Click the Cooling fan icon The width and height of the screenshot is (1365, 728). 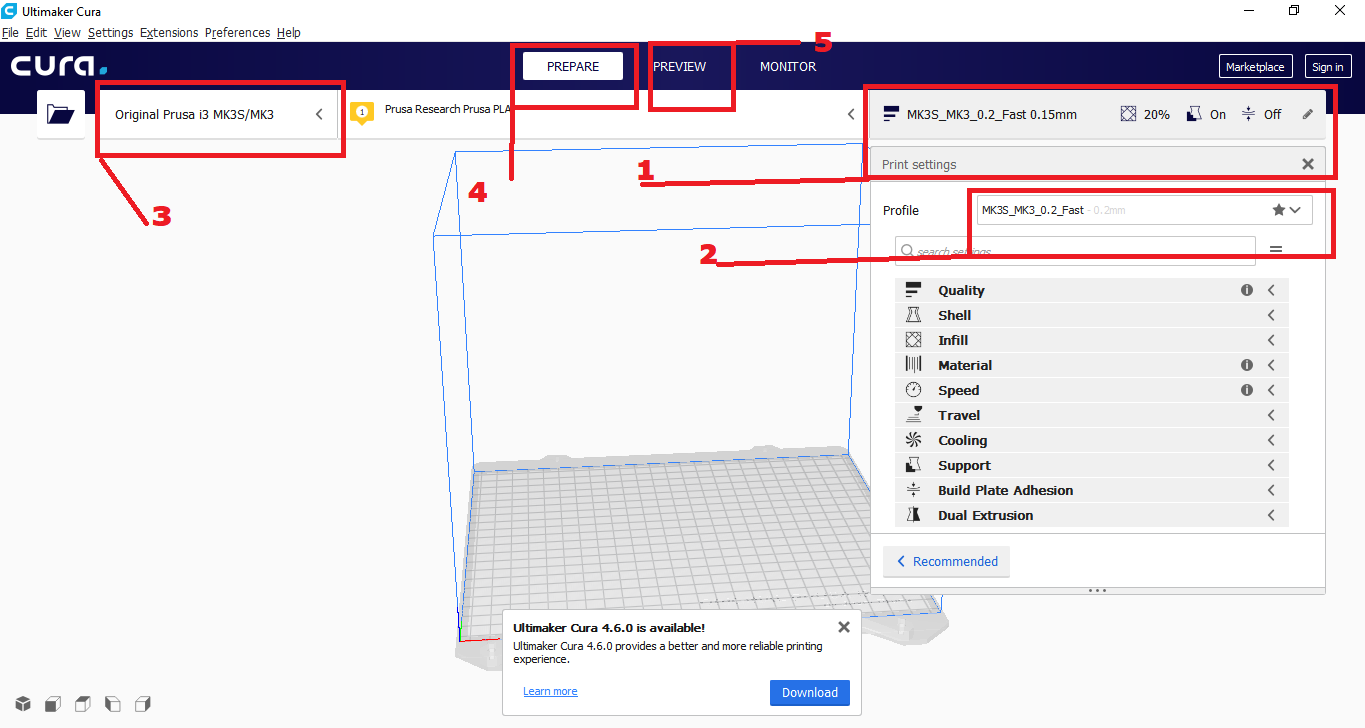[913, 440]
